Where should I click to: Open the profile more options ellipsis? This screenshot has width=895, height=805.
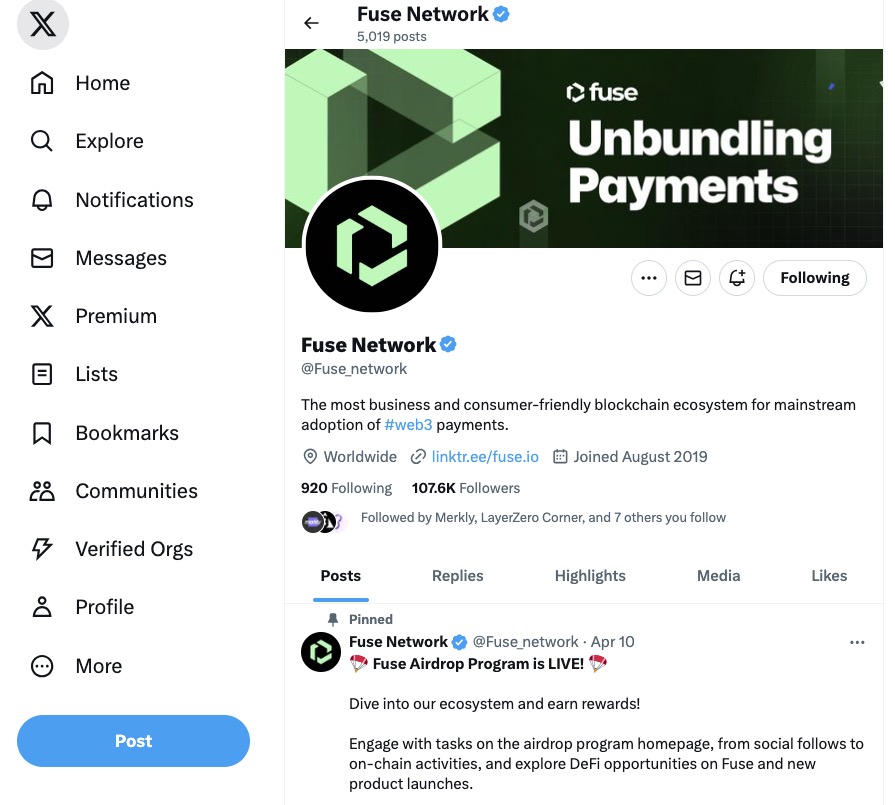coord(648,278)
